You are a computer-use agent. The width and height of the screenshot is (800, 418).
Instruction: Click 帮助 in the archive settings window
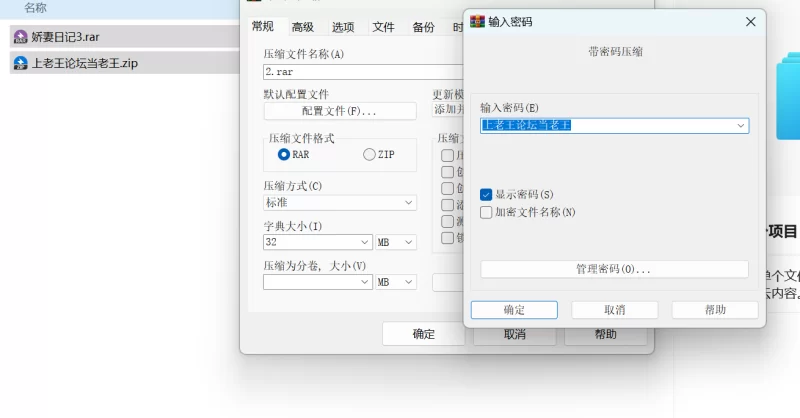click(x=606, y=334)
